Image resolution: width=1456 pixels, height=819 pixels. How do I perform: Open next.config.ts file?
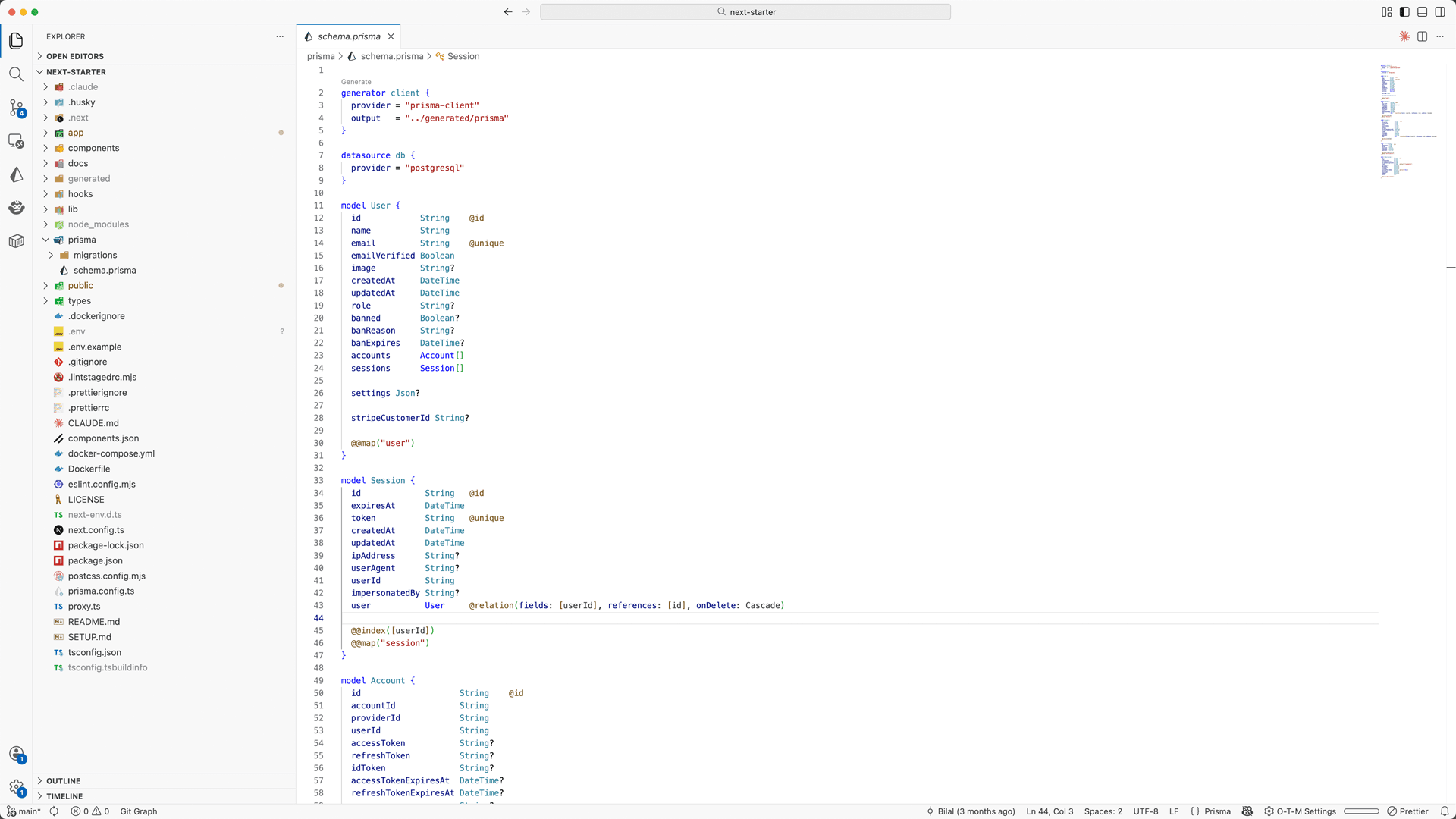(96, 530)
